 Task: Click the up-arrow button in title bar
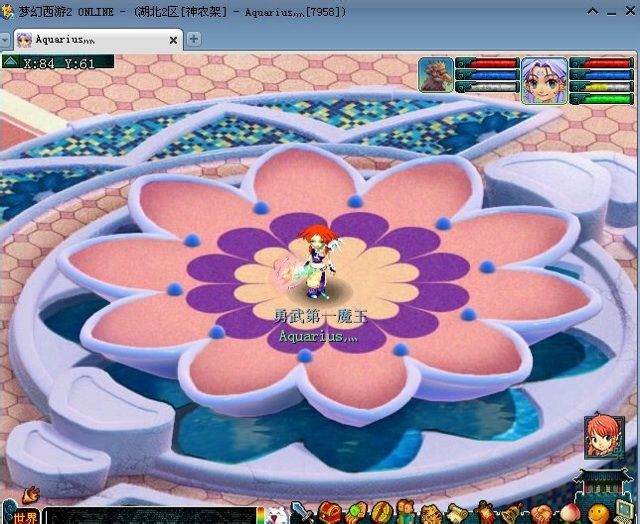[592, 11]
